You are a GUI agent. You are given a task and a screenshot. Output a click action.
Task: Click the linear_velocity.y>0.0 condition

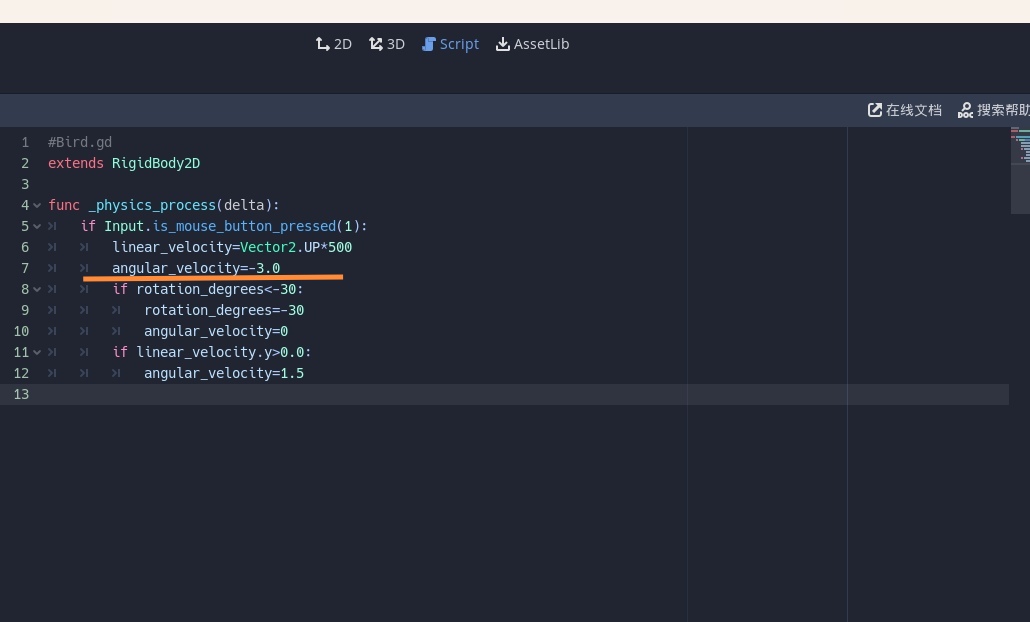coord(221,353)
